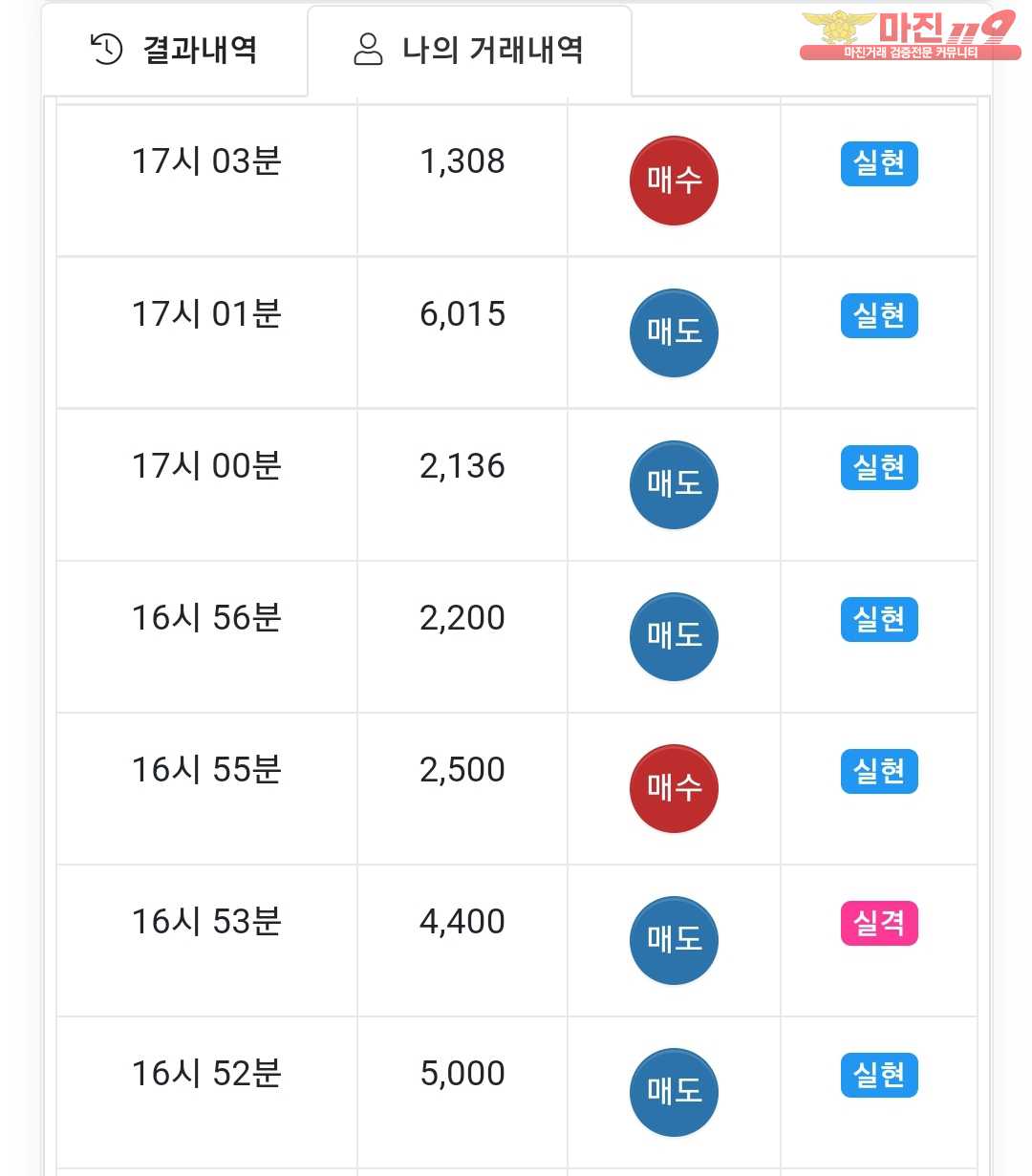Click 매도 badge at 16시 52분
Image resolution: width=1032 pixels, height=1176 pixels.
click(x=674, y=1092)
